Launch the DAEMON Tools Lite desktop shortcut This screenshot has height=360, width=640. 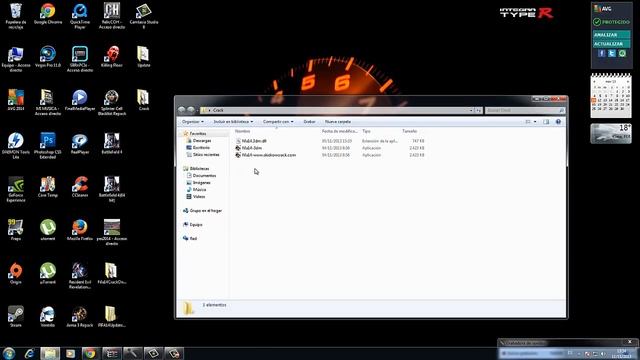tap(16, 146)
